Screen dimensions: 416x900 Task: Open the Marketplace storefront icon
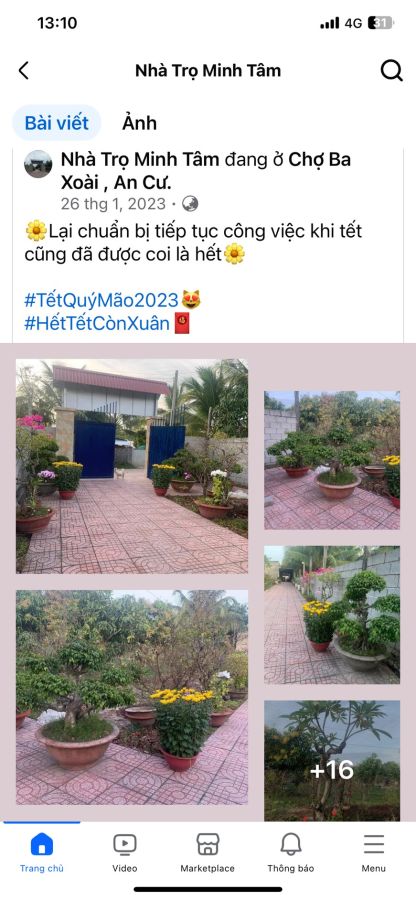click(208, 845)
